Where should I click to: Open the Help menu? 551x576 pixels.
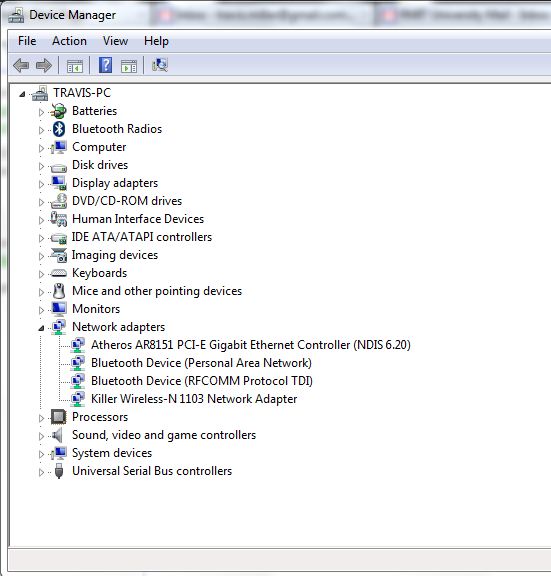coord(156,41)
